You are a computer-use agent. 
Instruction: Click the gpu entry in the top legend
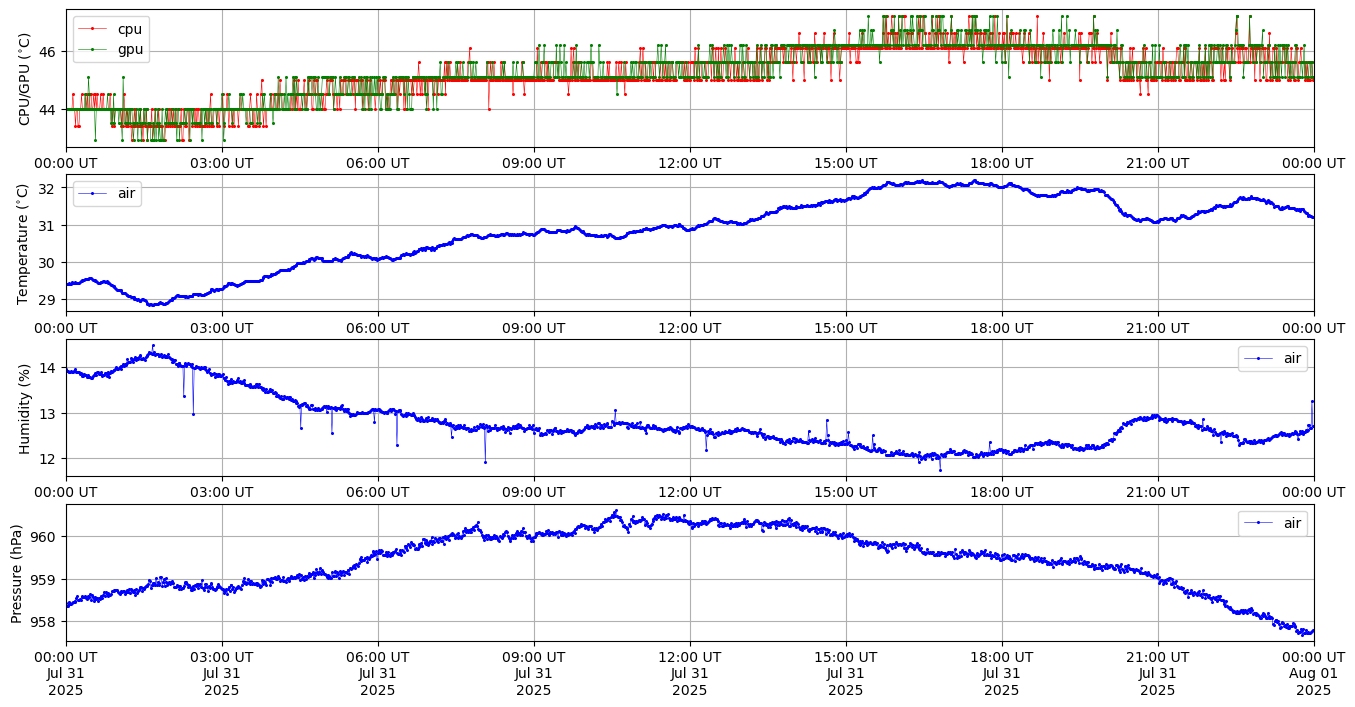coord(111,48)
